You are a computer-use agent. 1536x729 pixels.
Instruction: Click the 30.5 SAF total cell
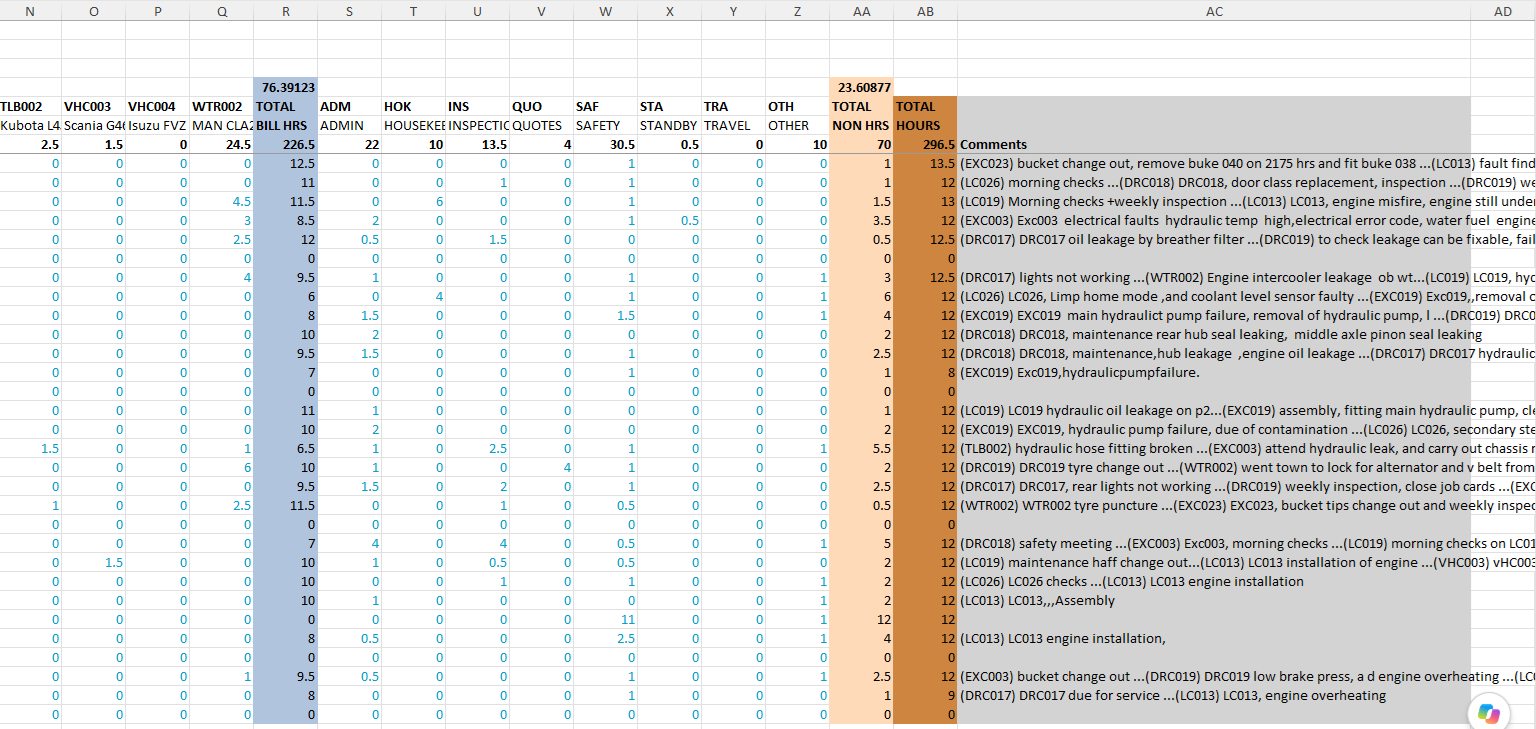point(606,144)
